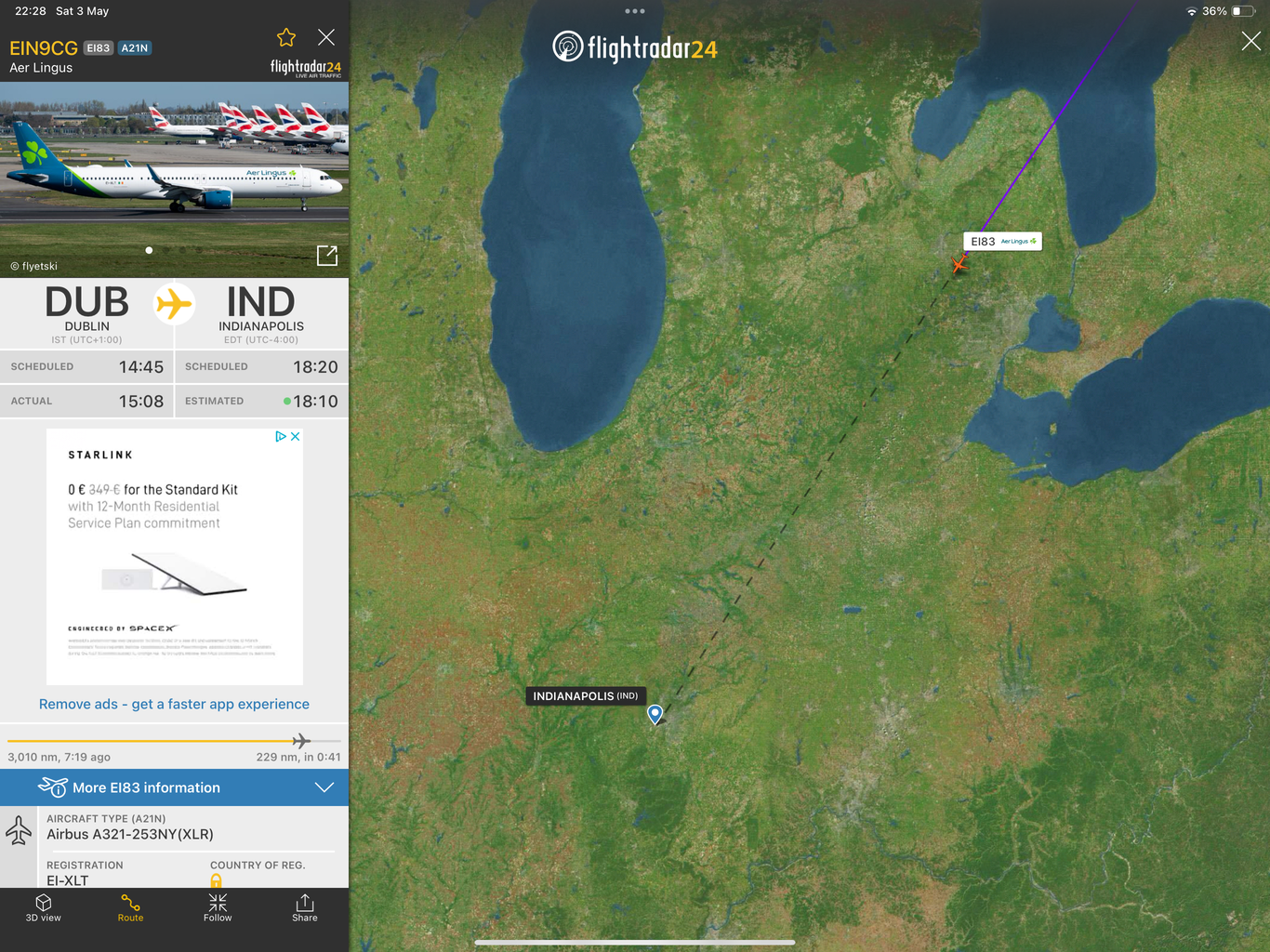Share this flight
Screen dimensions: 1270x952
point(305,908)
